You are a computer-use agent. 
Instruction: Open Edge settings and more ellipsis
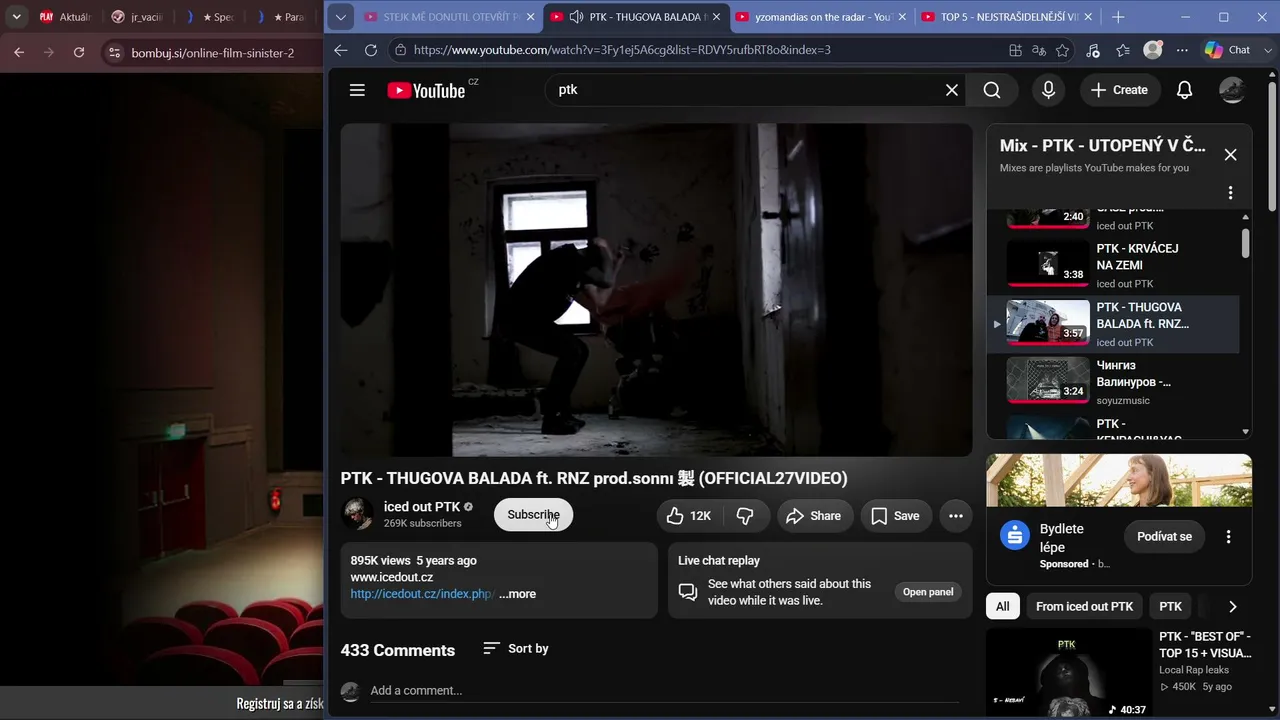[x=1182, y=50]
